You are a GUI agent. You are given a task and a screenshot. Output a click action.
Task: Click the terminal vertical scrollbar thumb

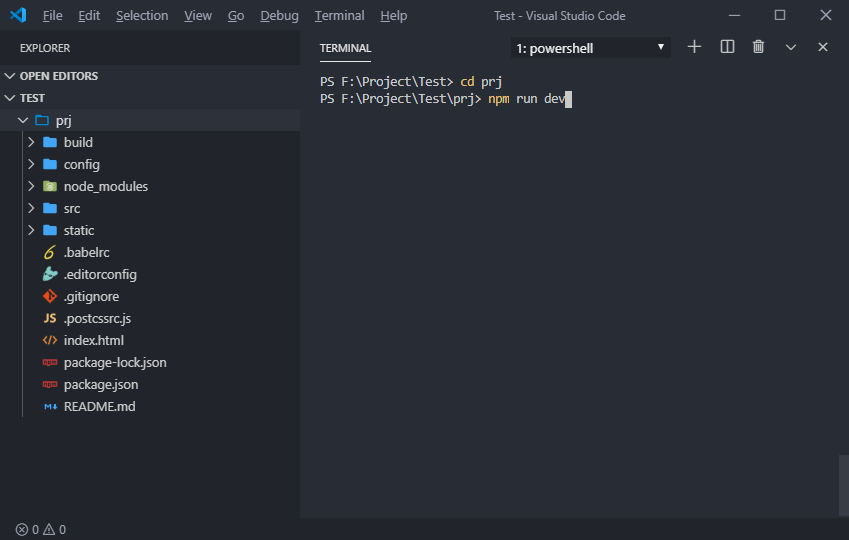[844, 485]
